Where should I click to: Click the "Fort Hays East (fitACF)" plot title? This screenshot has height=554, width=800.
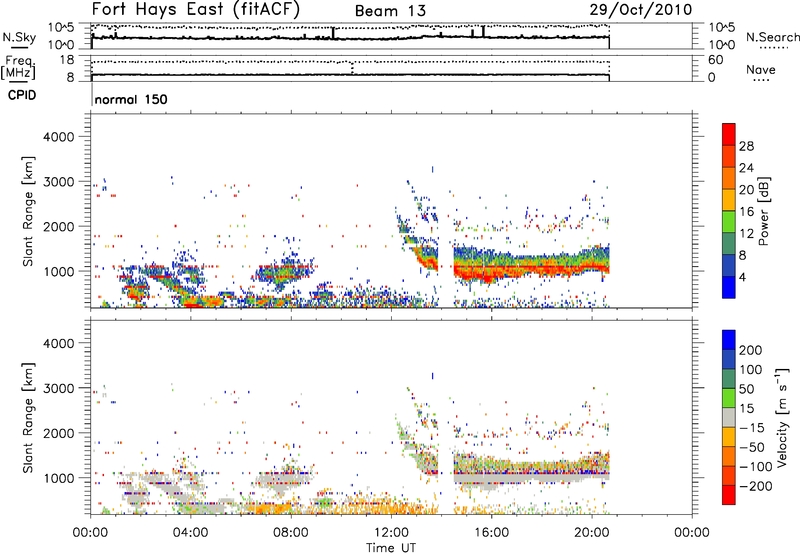(196, 10)
